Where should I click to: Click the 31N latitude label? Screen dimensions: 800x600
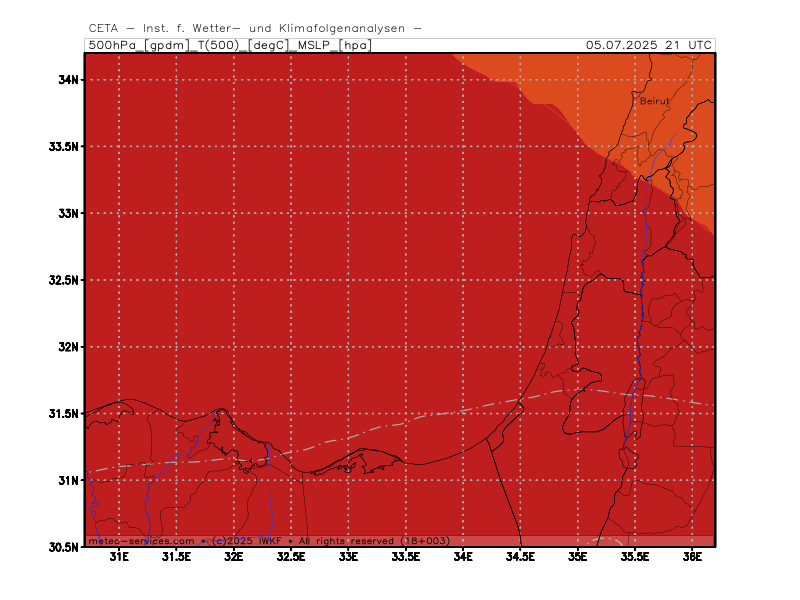click(x=68, y=481)
